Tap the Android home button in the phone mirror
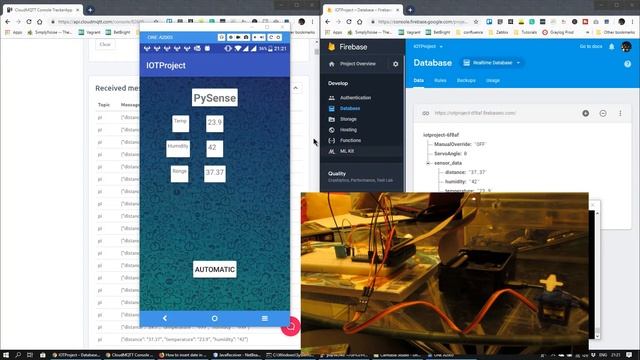 (x=215, y=318)
